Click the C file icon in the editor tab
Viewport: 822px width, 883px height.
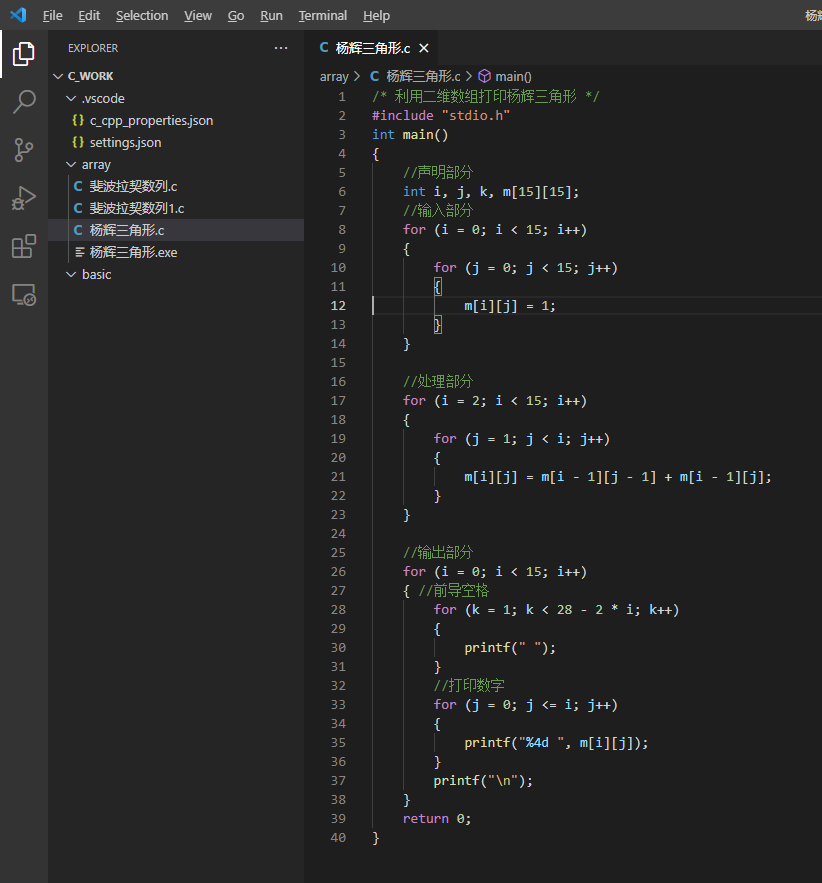point(324,48)
